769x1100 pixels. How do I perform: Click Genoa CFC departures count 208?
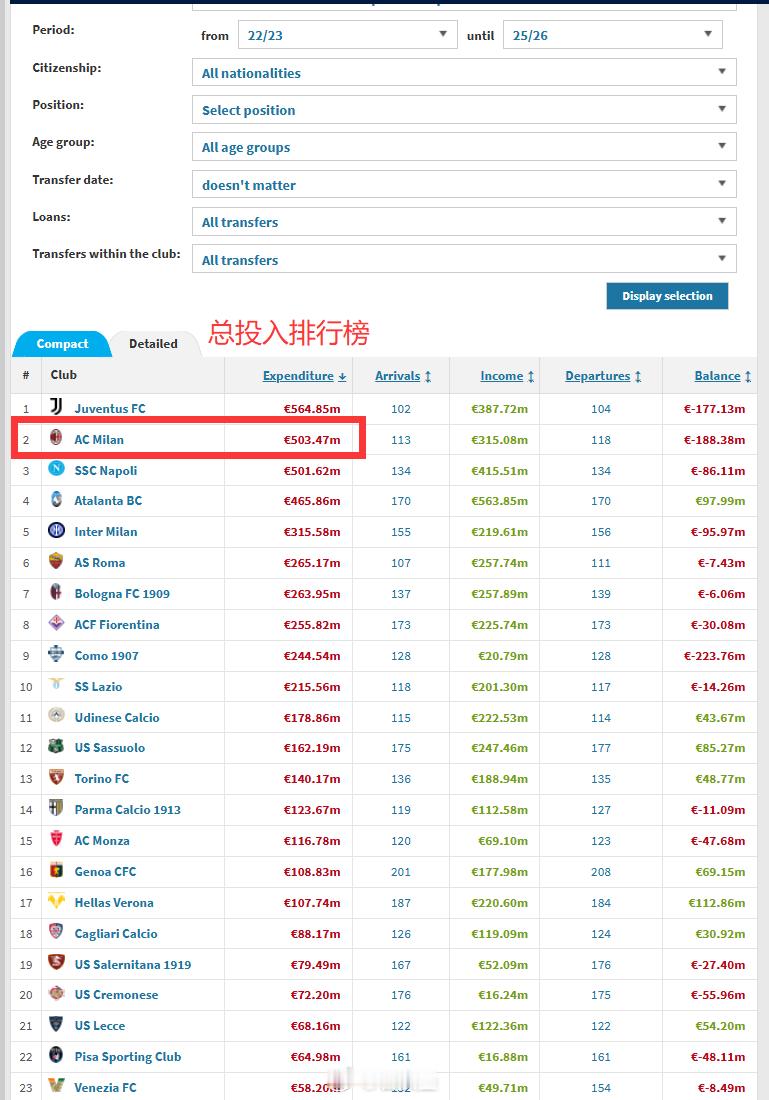click(601, 872)
